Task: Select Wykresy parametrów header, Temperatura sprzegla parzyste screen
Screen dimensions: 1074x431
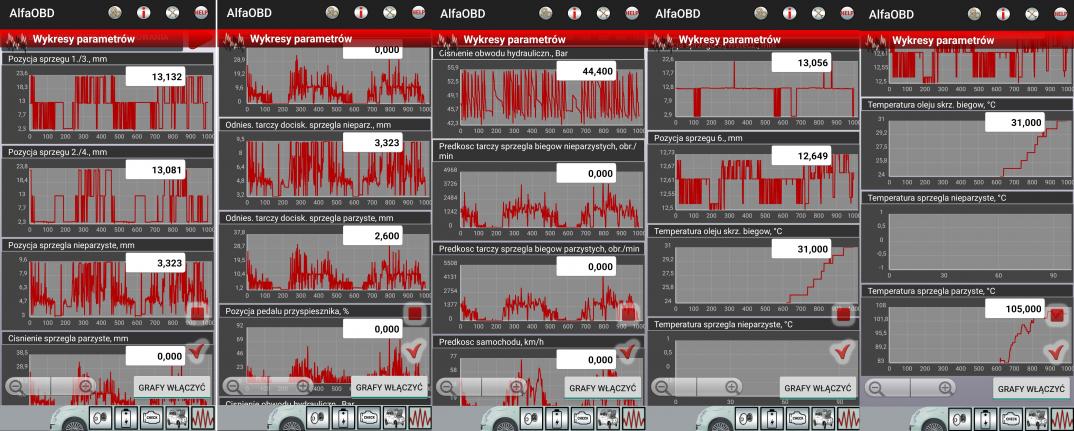Action: pyautogui.click(x=943, y=40)
